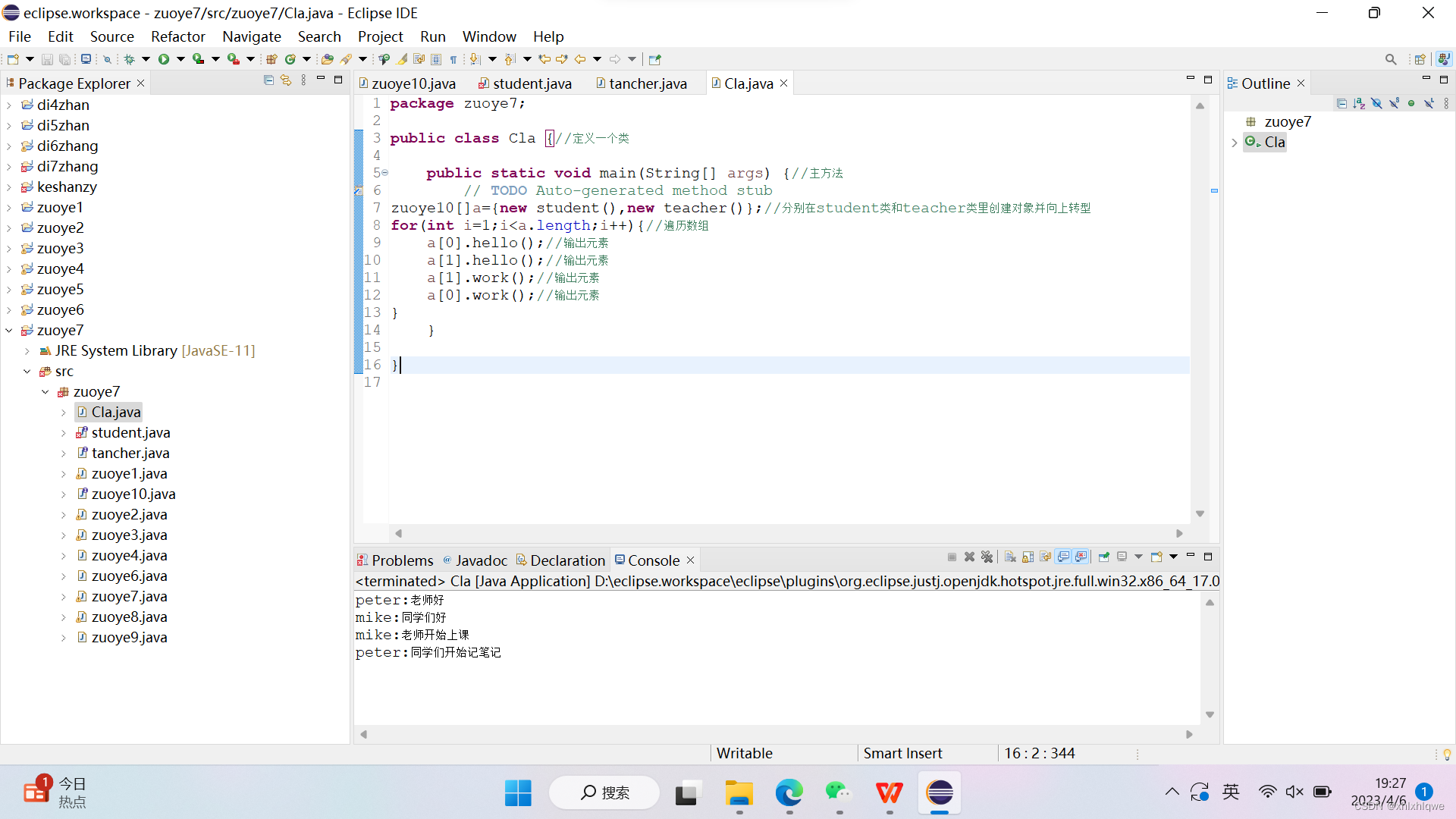This screenshot has height=819, width=1456.
Task: Expand JRE System Library node
Action: [27, 351]
